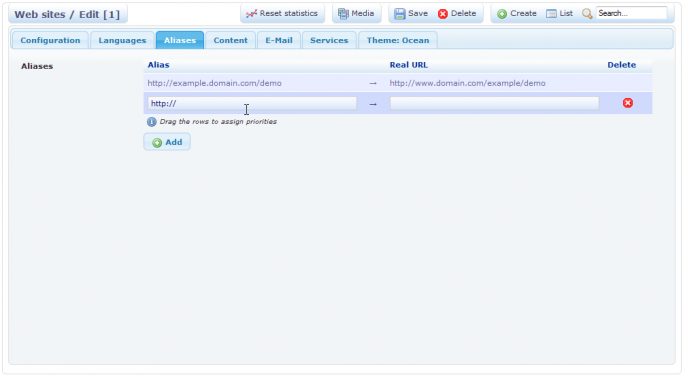
Task: Click the Save label text
Action: [x=418, y=14]
